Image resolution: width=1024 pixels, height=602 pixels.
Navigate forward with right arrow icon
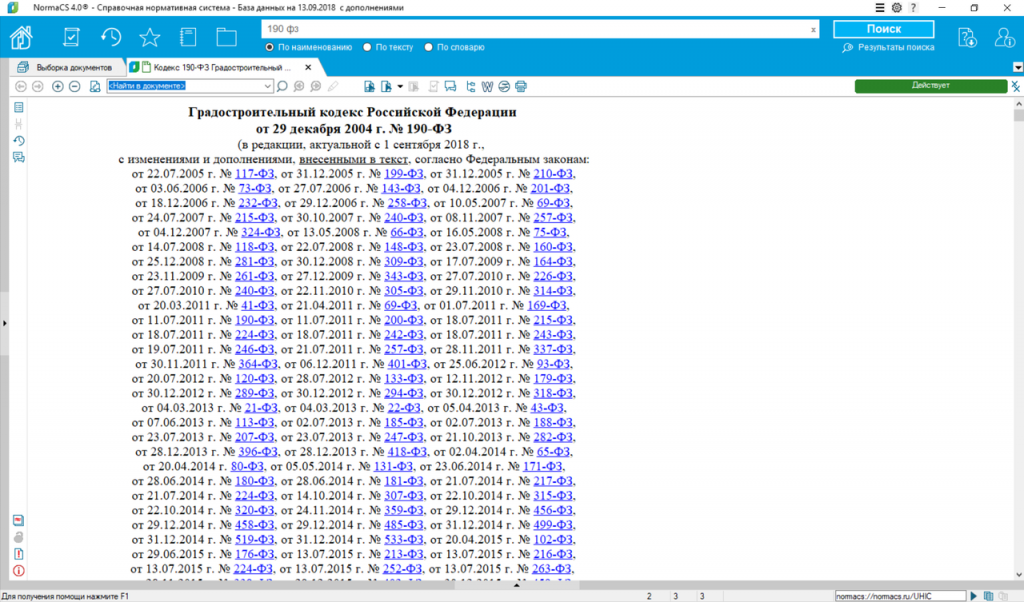tap(38, 86)
